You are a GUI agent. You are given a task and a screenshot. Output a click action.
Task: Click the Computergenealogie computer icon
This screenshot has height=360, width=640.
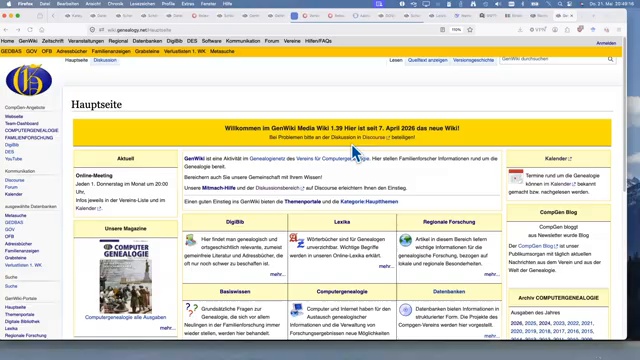(297, 310)
